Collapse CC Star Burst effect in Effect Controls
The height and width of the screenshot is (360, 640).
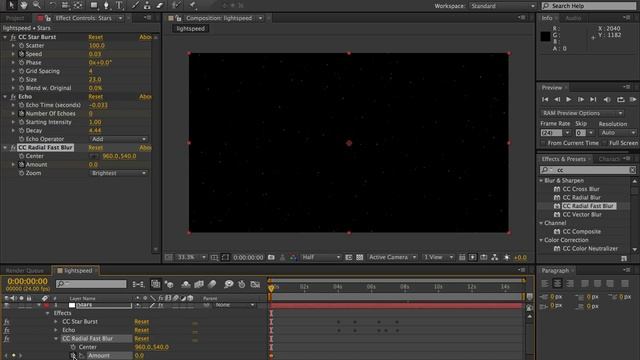[5, 37]
